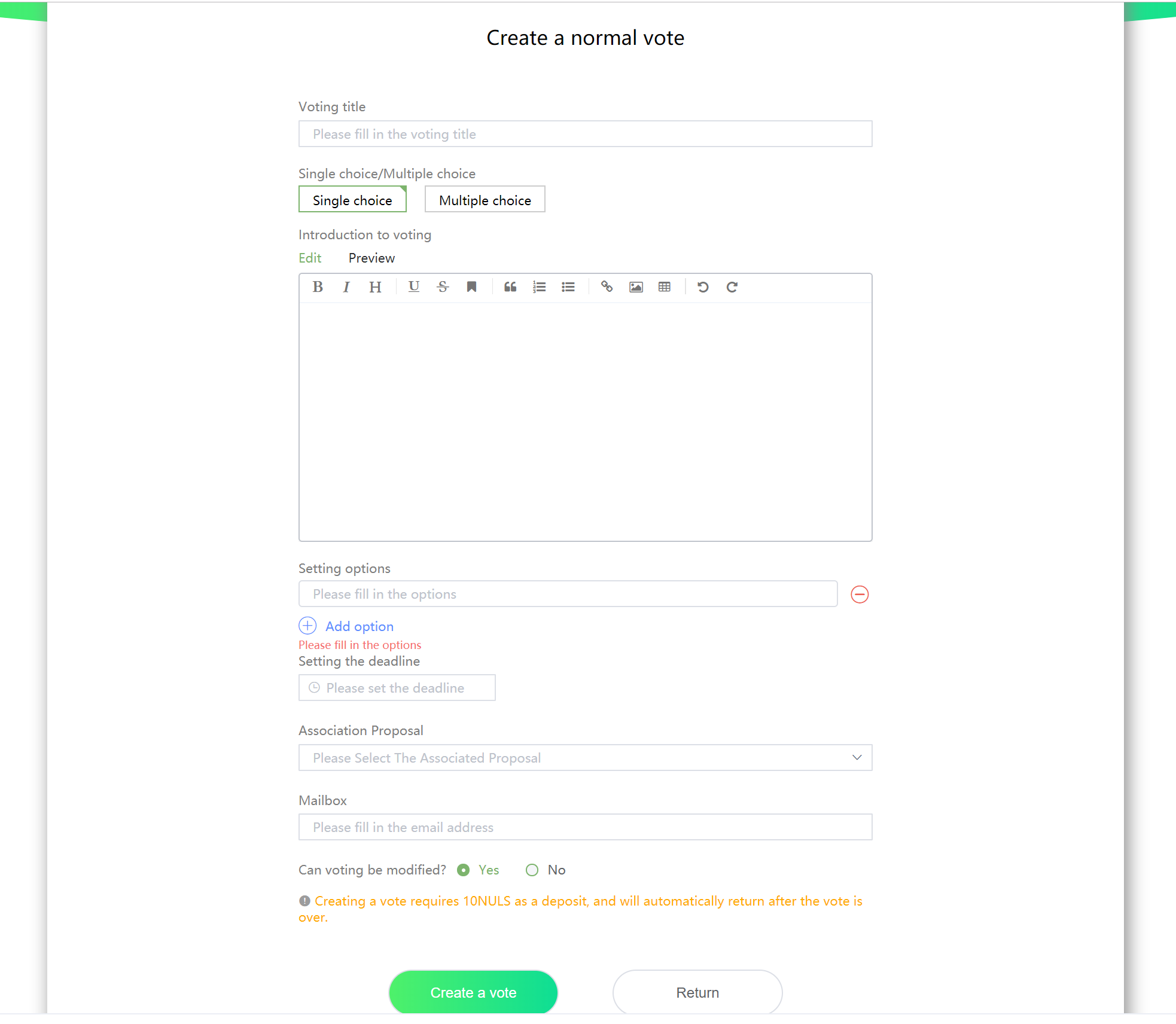
Task: Open the Associated Proposal dropdown
Action: 585,758
